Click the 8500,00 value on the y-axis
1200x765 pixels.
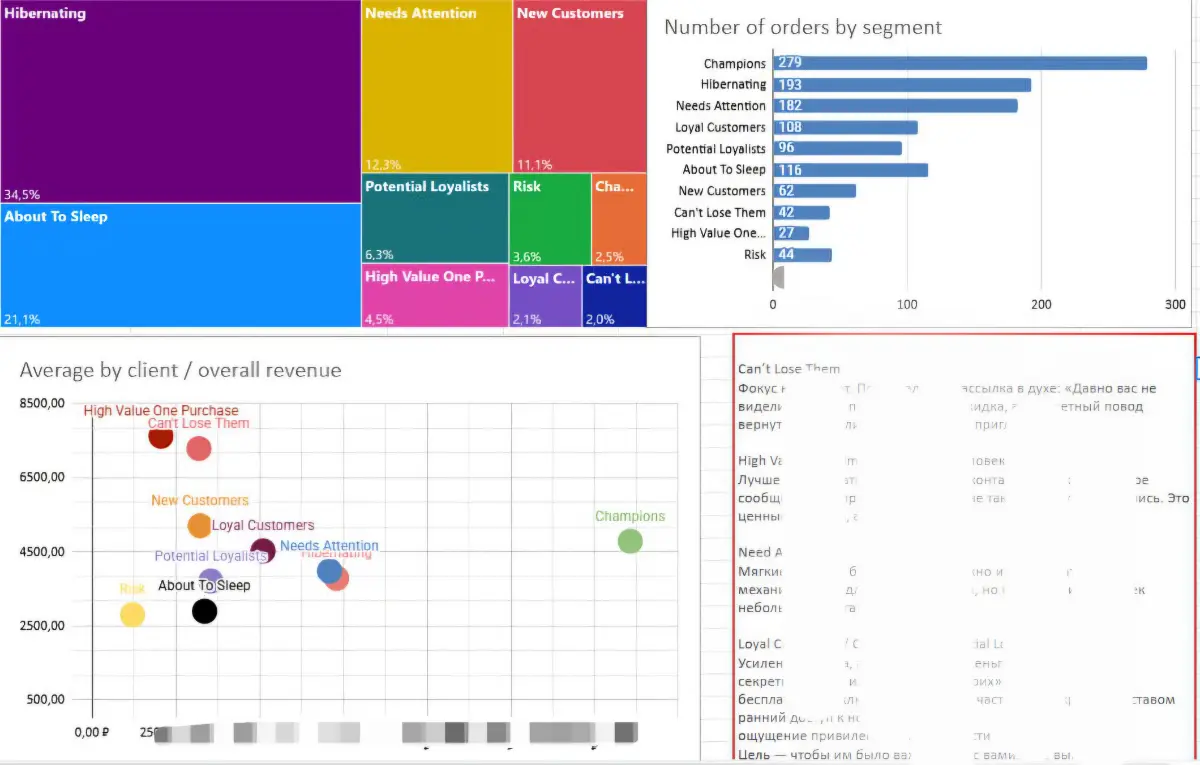tap(41, 403)
